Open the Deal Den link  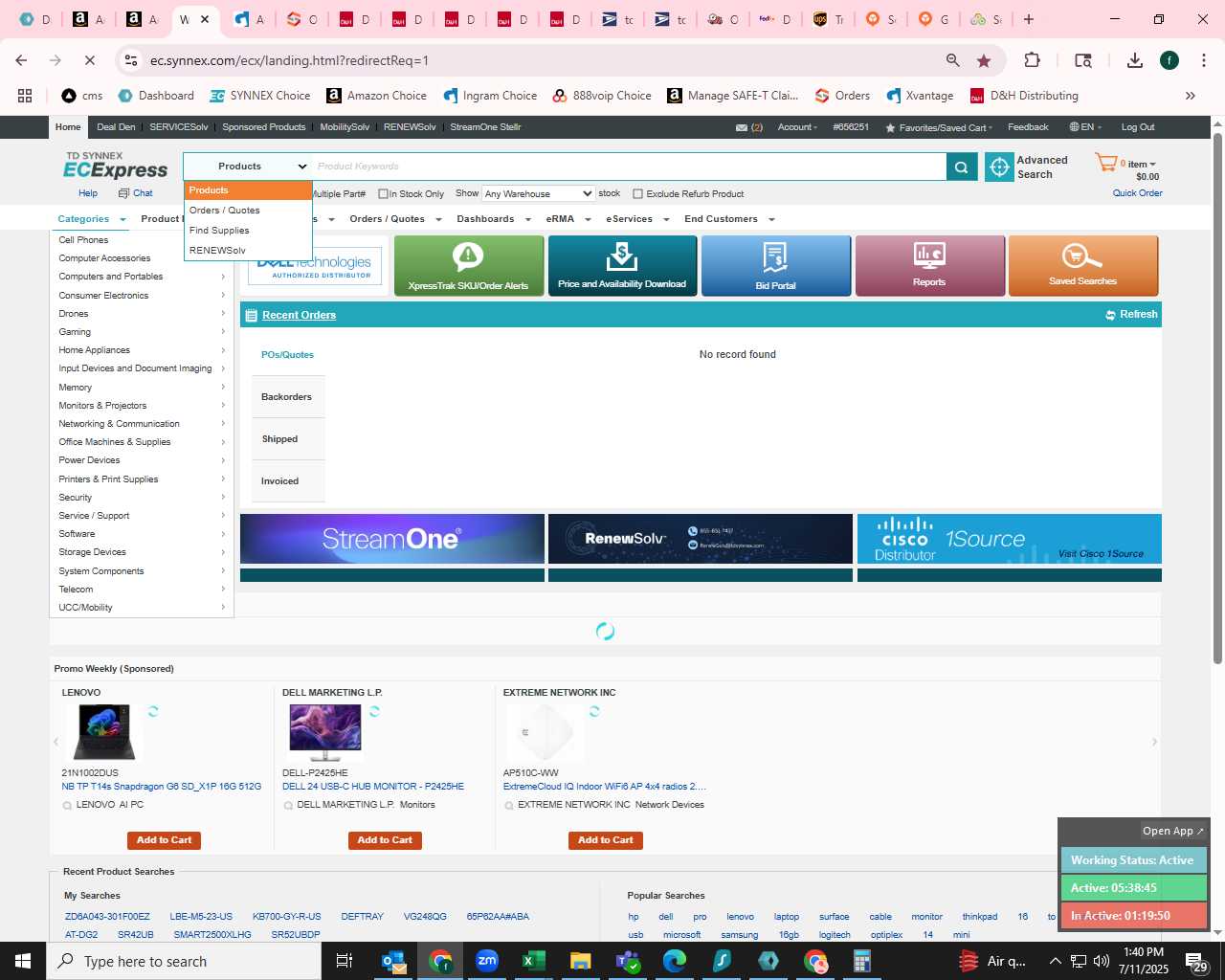(116, 127)
